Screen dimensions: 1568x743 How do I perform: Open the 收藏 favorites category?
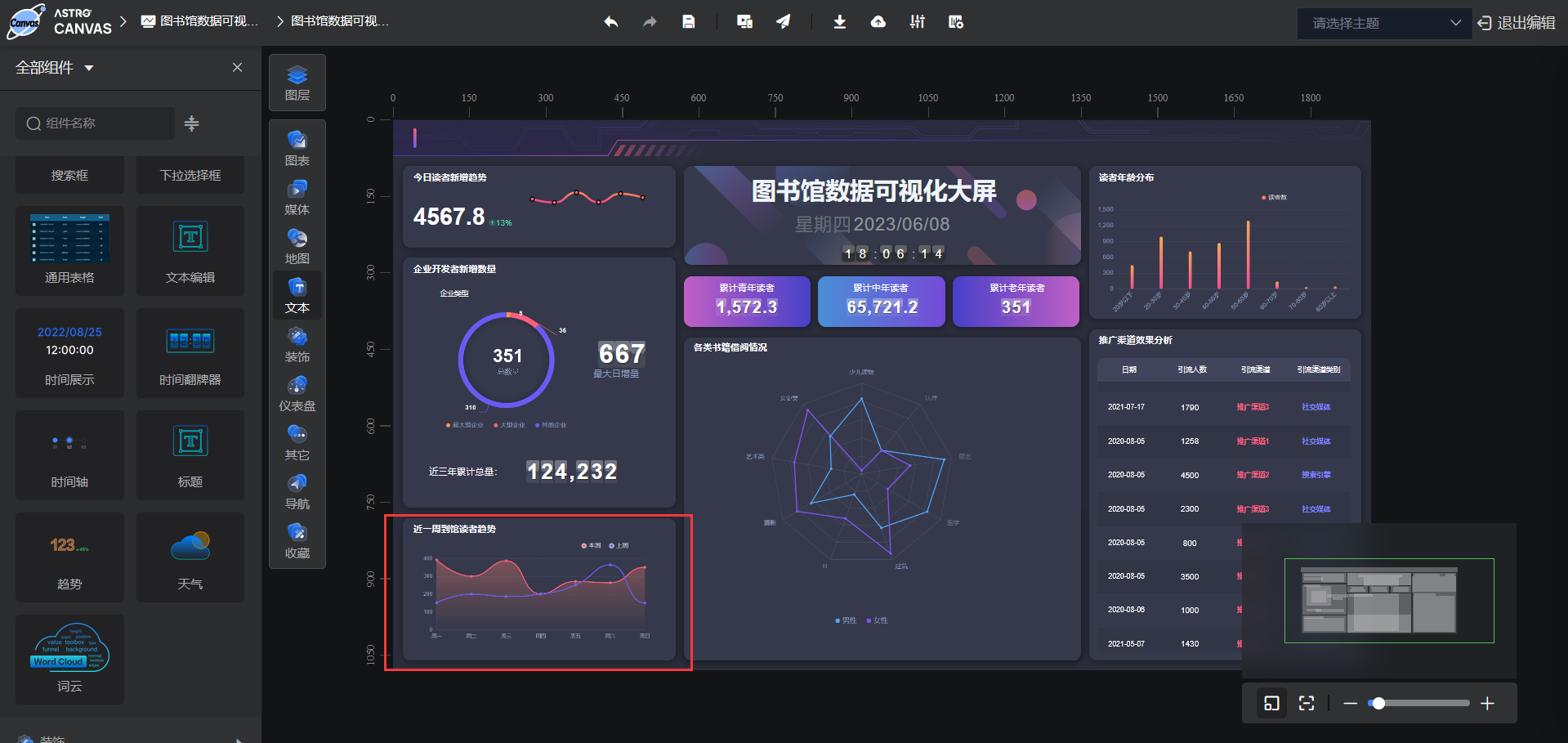click(x=297, y=541)
